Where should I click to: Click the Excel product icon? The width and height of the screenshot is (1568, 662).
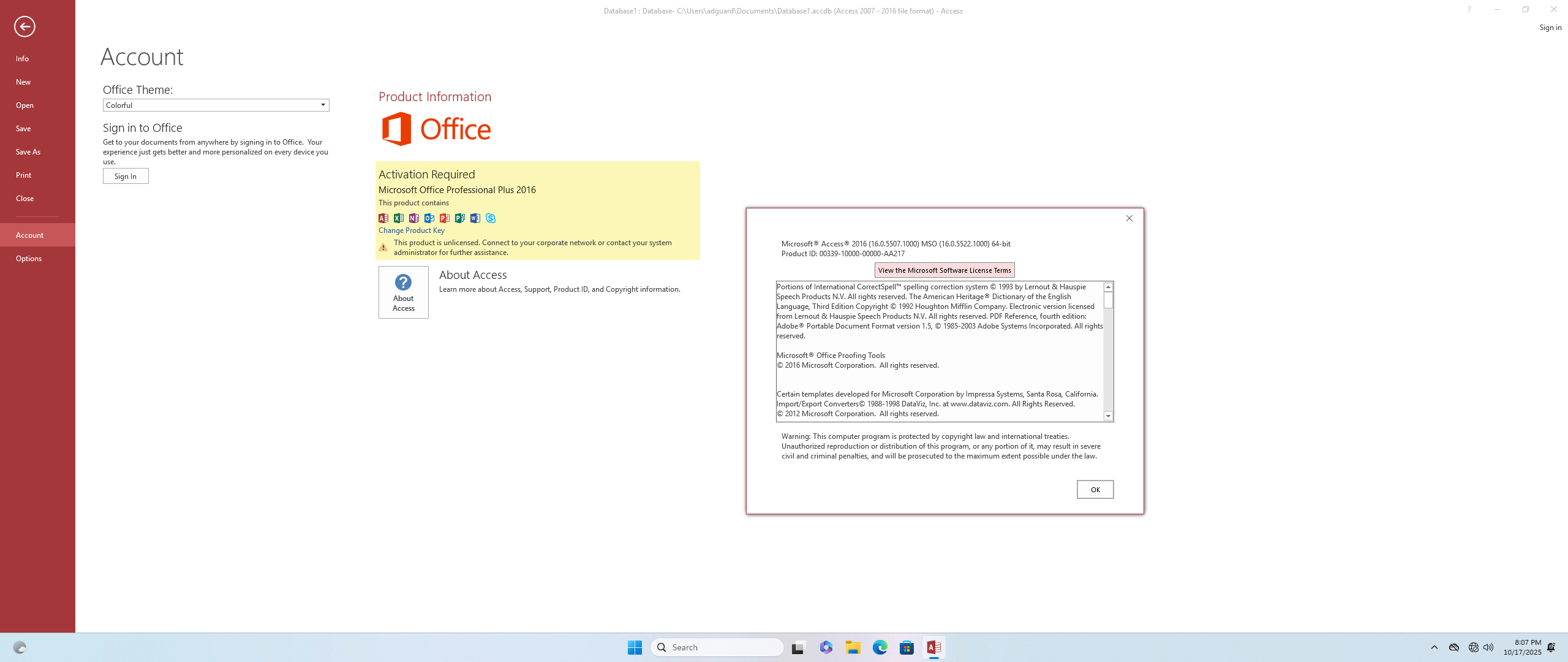click(x=399, y=218)
